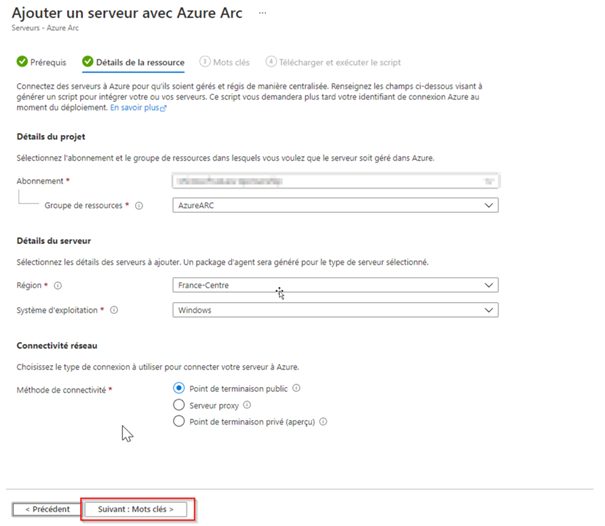The width and height of the screenshot is (605, 526).
Task: Show info for Point de terminaison public
Action: (x=296, y=388)
